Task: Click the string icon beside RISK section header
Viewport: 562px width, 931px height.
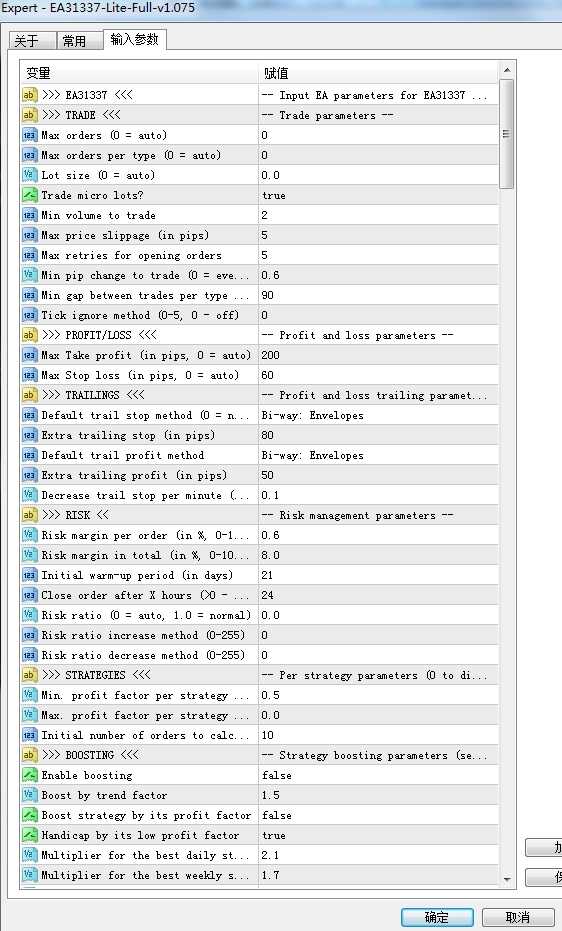Action: (29, 515)
